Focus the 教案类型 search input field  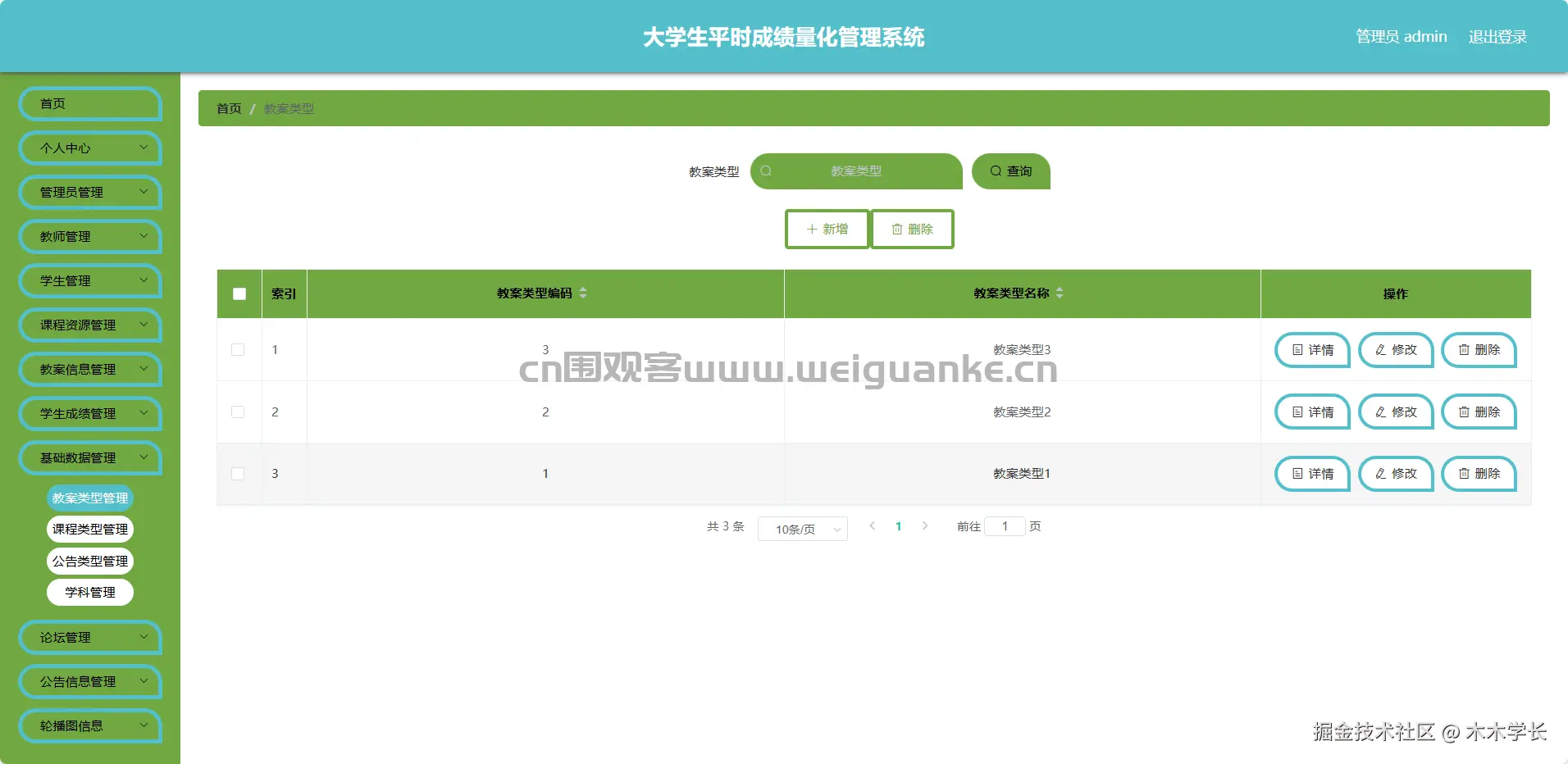[x=856, y=171]
